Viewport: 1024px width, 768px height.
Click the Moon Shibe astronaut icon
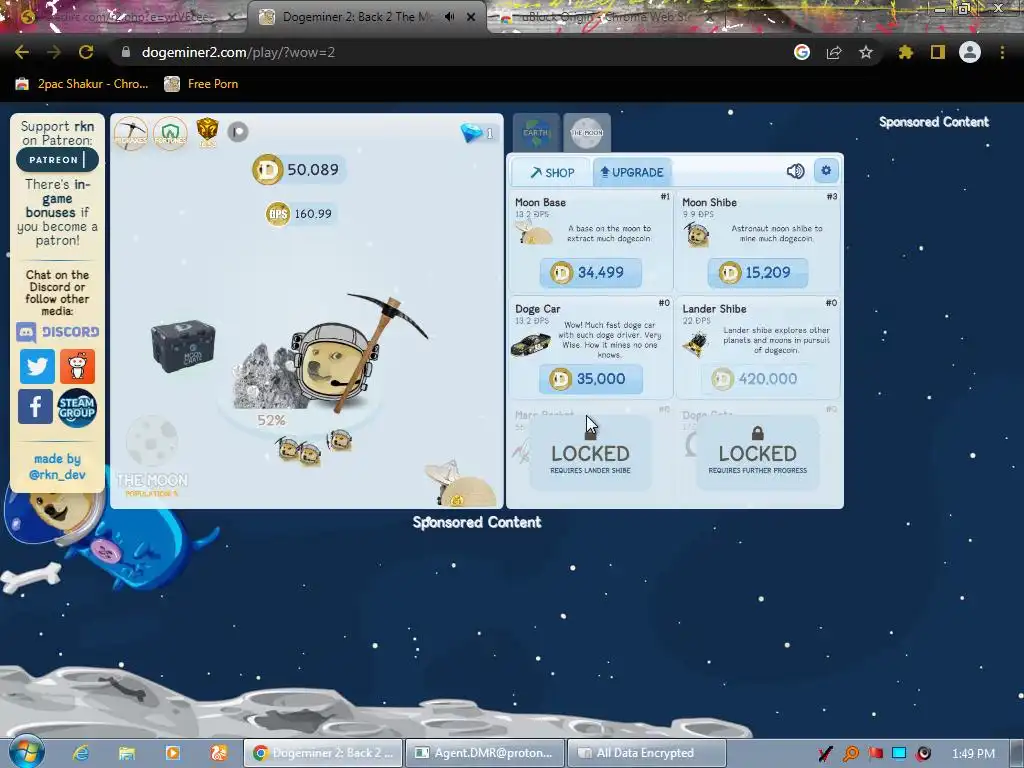697,234
